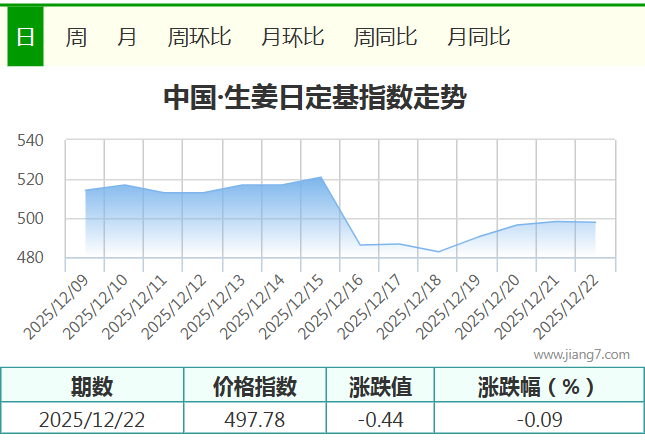This screenshot has height=440, width=645.
Task: Click the 2025/12/22 date cell in table
Action: pyautogui.click(x=92, y=419)
